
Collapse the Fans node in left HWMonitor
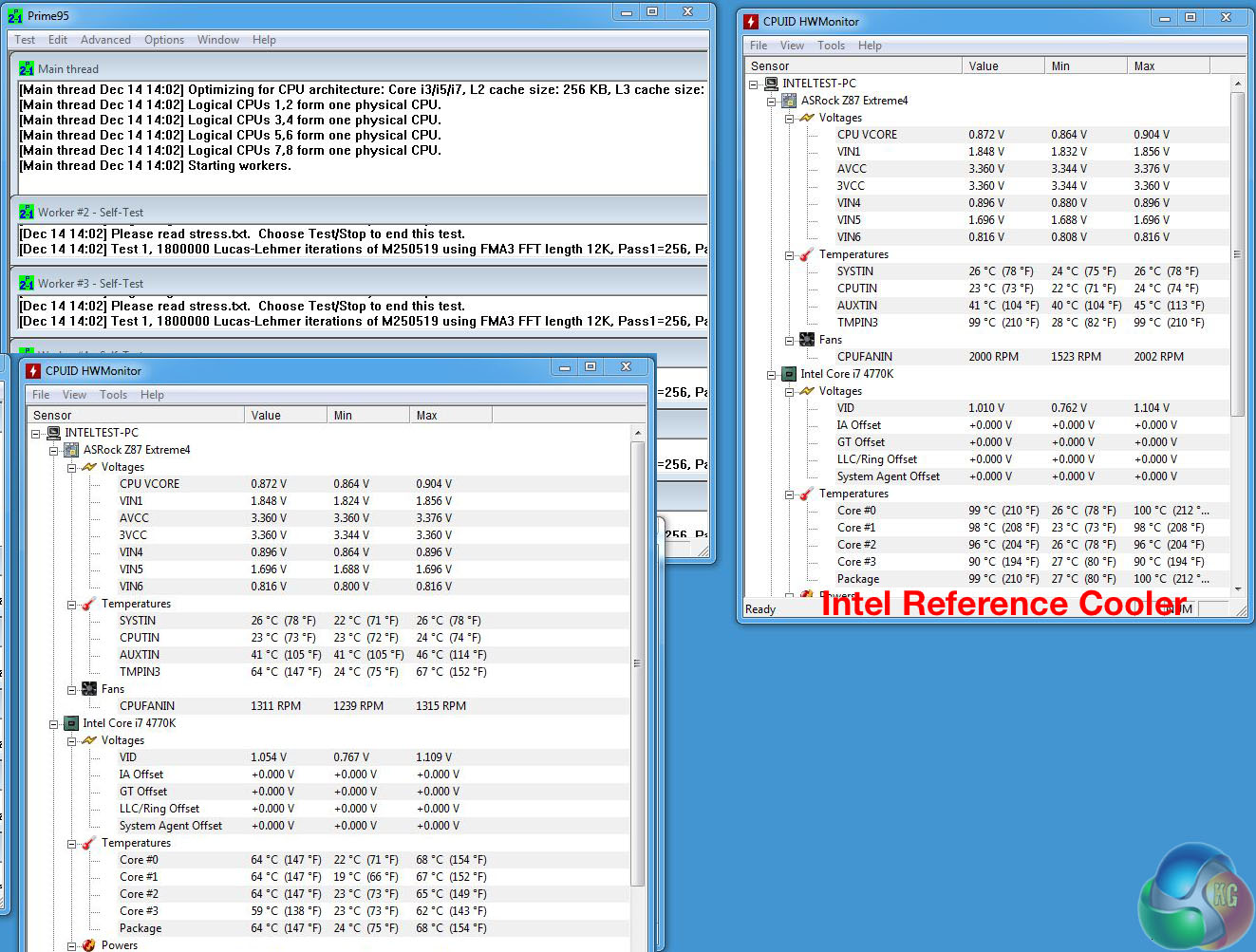72,690
